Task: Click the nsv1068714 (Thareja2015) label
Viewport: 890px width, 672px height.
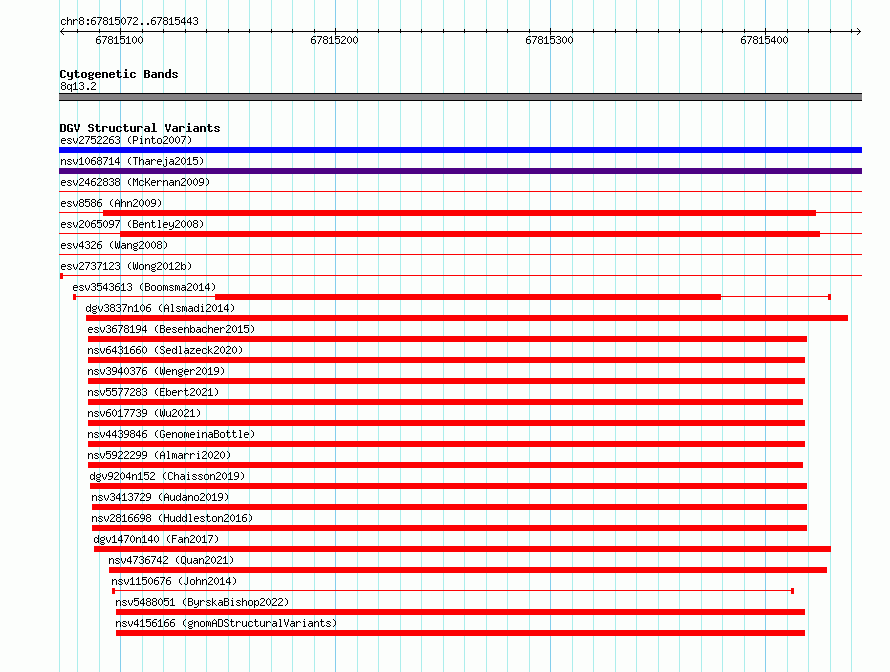Action: point(132,161)
